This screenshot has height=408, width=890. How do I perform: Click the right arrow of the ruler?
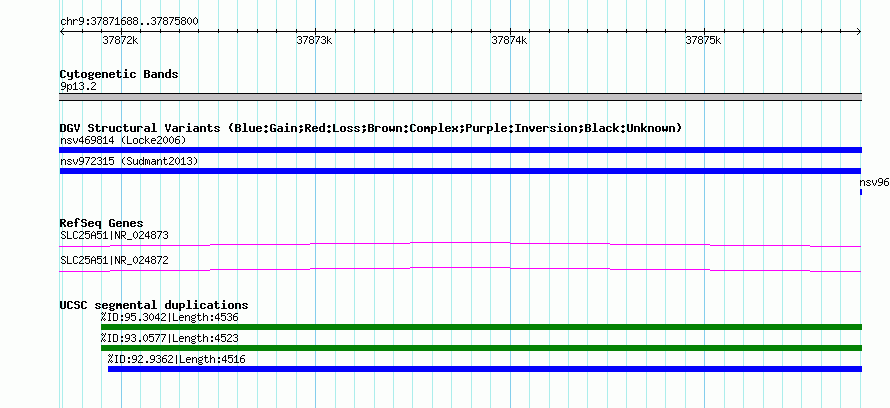coord(859,32)
